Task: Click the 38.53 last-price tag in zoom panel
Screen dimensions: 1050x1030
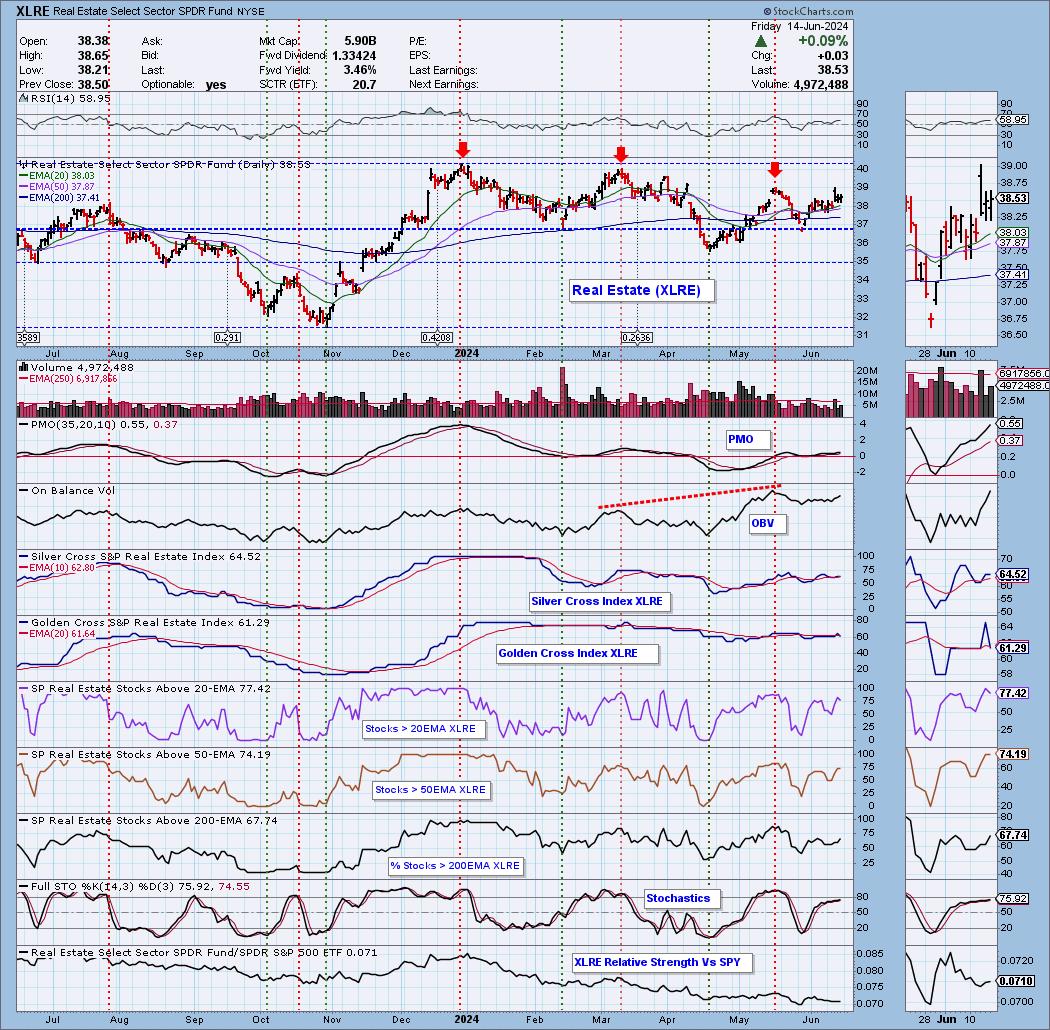Action: tap(1012, 198)
